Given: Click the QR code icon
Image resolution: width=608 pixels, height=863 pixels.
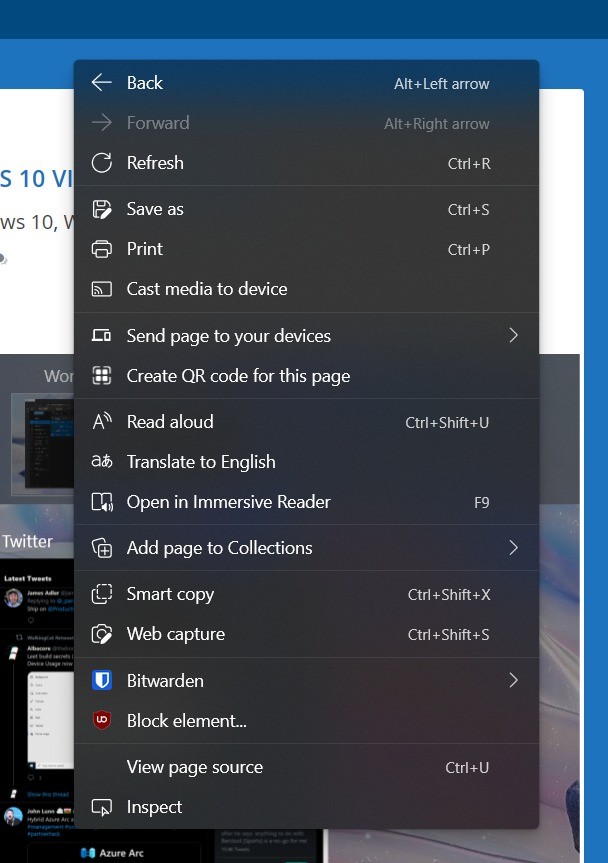Looking at the screenshot, I should (101, 376).
